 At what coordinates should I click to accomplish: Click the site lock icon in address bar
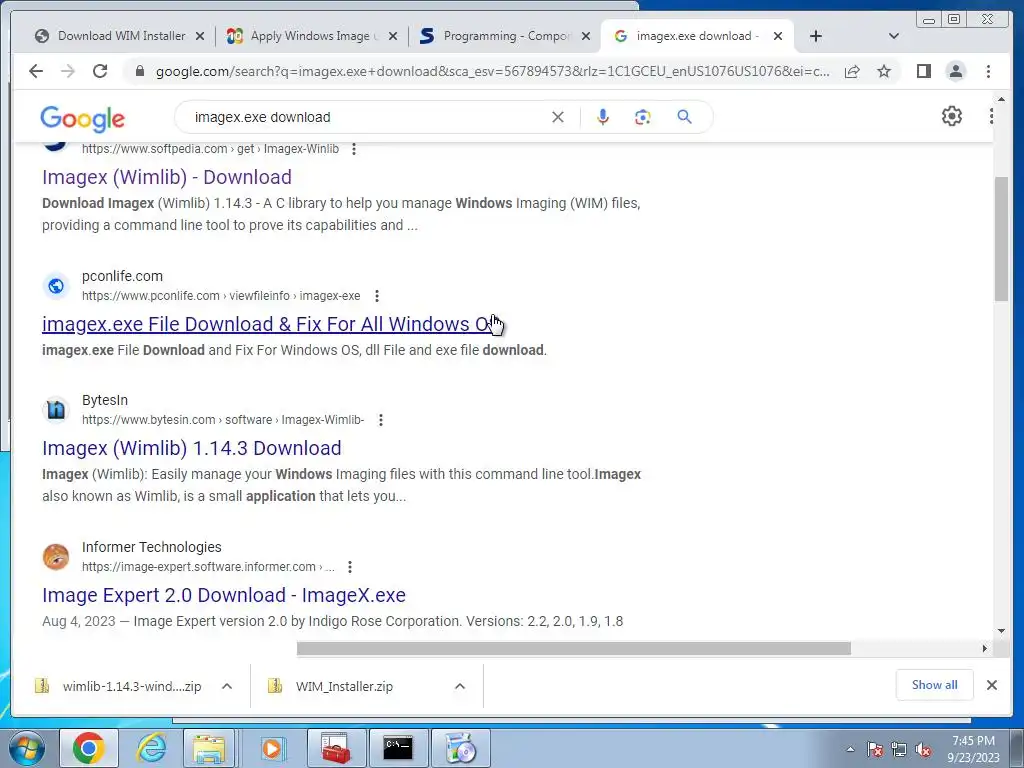click(x=139, y=71)
